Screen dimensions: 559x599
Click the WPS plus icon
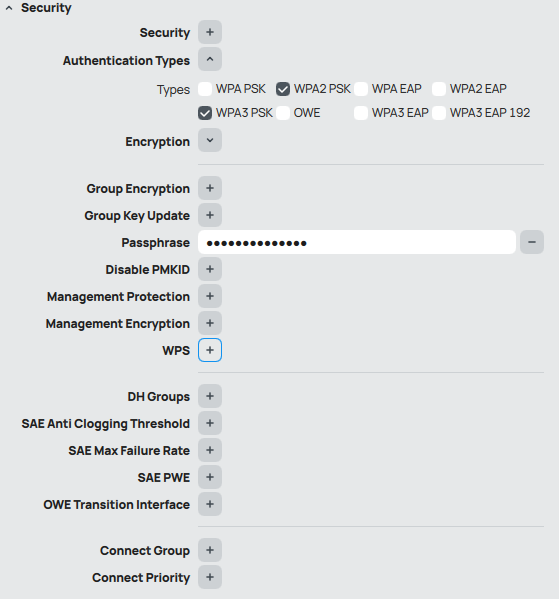tap(210, 350)
